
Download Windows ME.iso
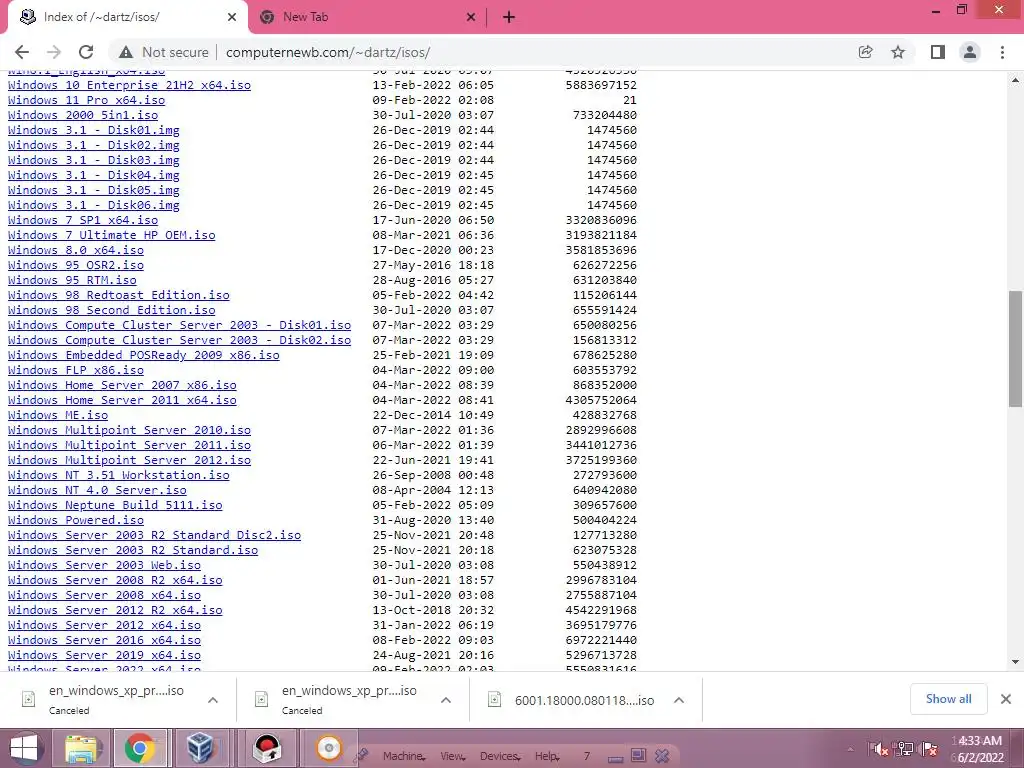[x=58, y=415]
